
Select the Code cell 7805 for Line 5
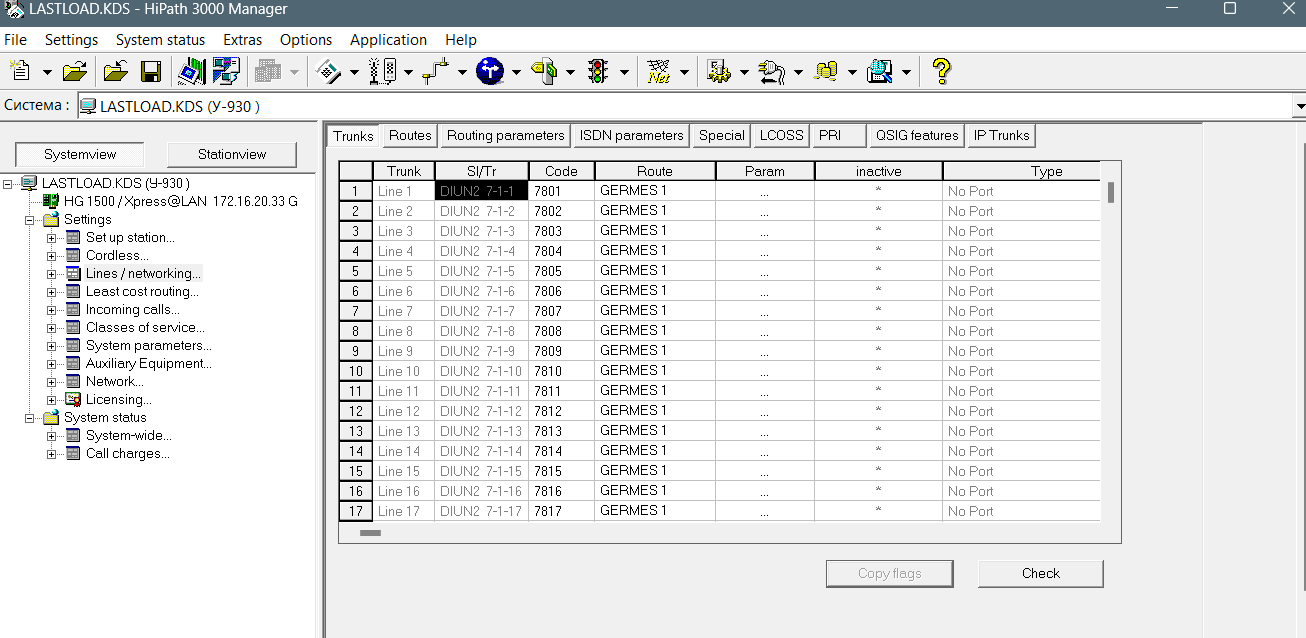tap(561, 271)
